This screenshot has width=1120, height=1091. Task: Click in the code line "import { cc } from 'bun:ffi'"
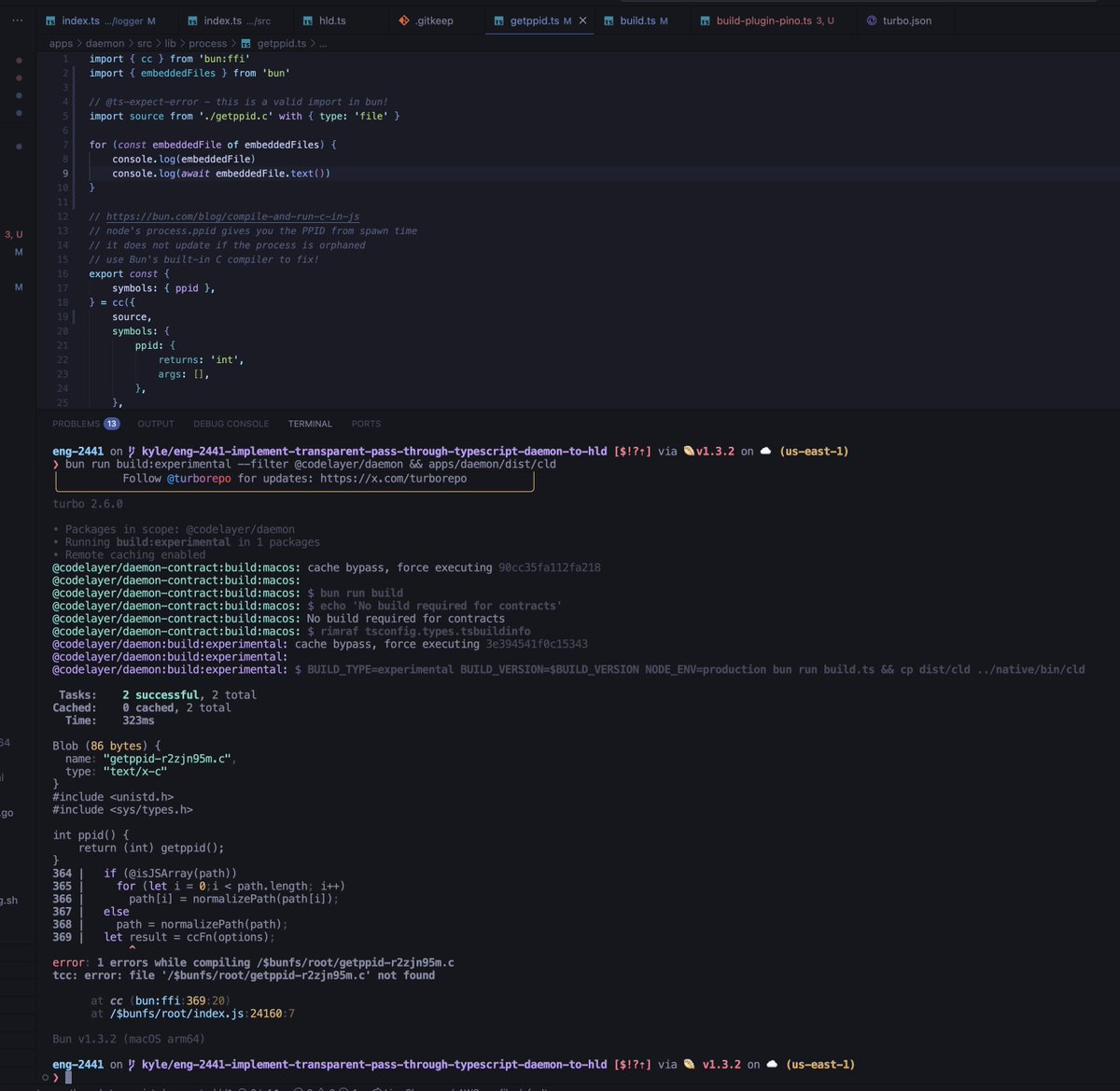(x=169, y=59)
